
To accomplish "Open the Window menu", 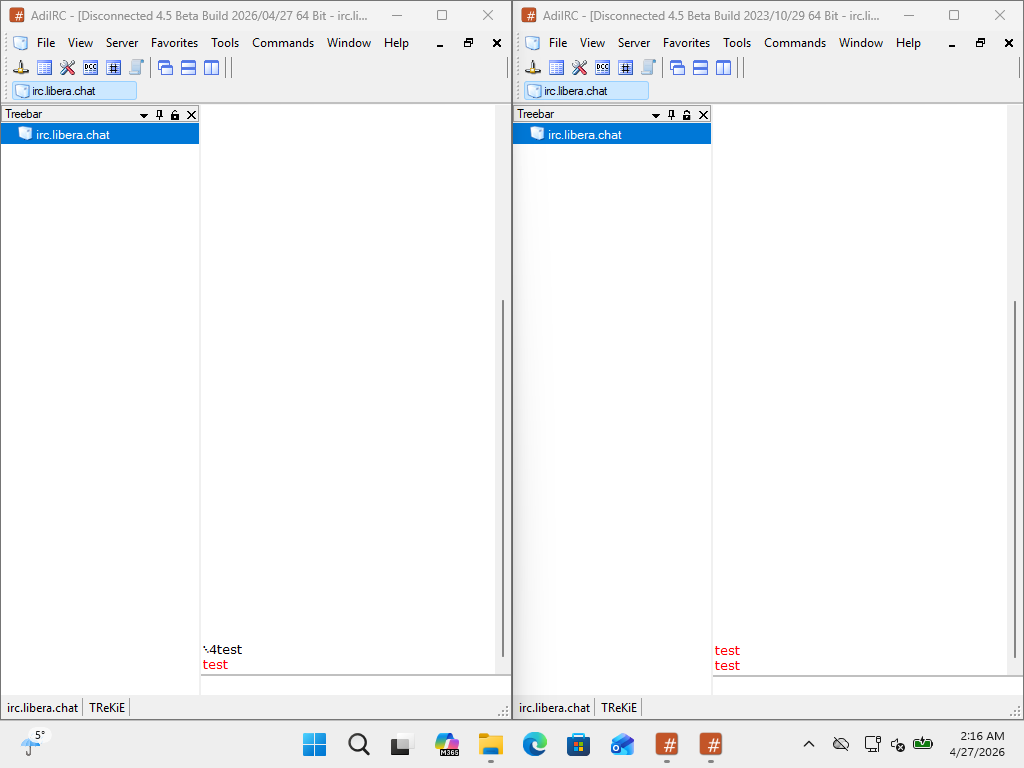I will (348, 42).
